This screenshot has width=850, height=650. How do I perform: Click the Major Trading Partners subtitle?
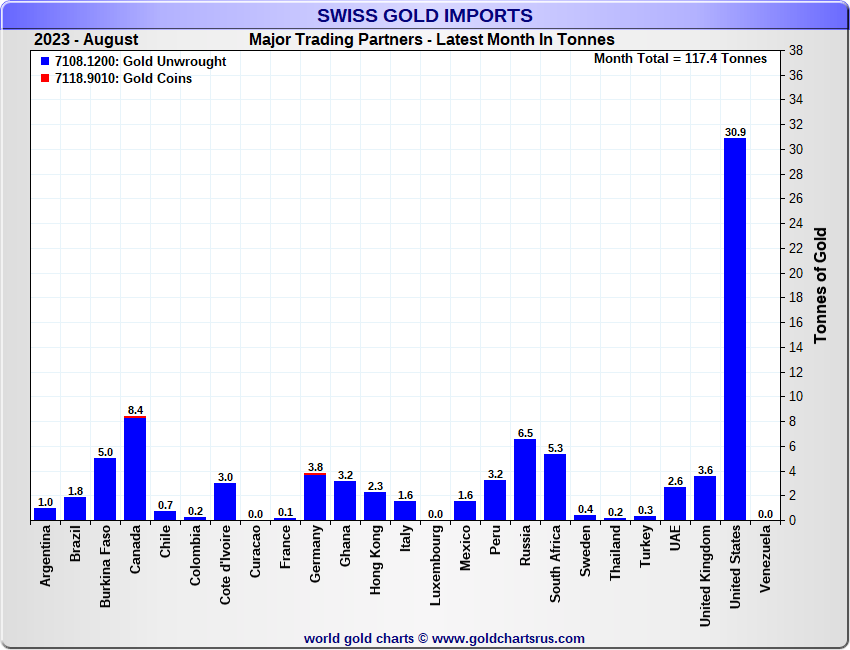point(431,40)
